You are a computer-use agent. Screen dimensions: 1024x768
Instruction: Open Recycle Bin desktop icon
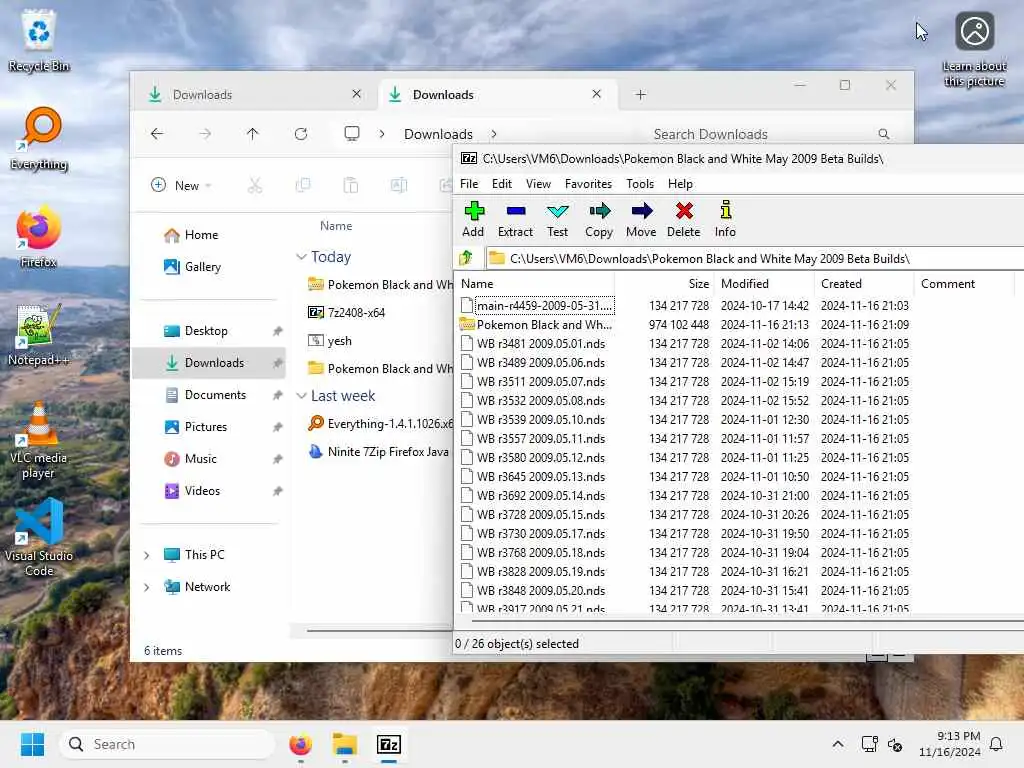[39, 41]
